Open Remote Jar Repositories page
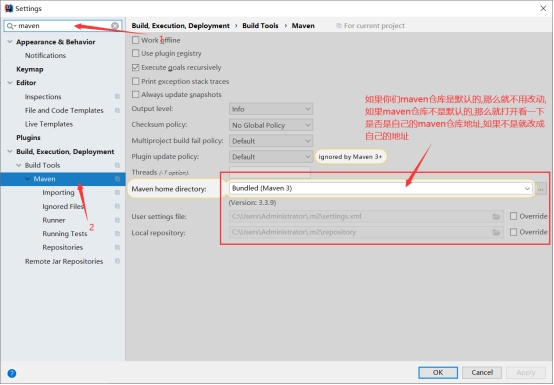 (64, 261)
